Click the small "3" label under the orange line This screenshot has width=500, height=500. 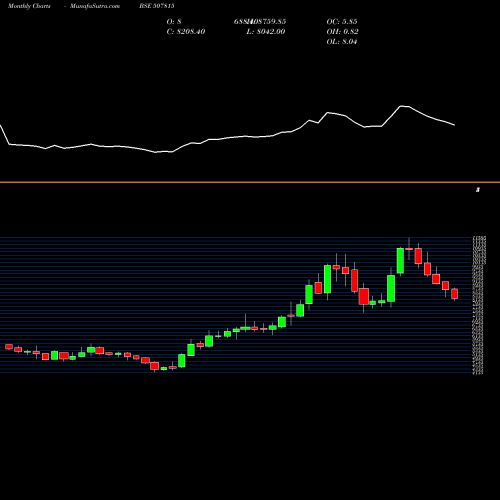coord(478,190)
